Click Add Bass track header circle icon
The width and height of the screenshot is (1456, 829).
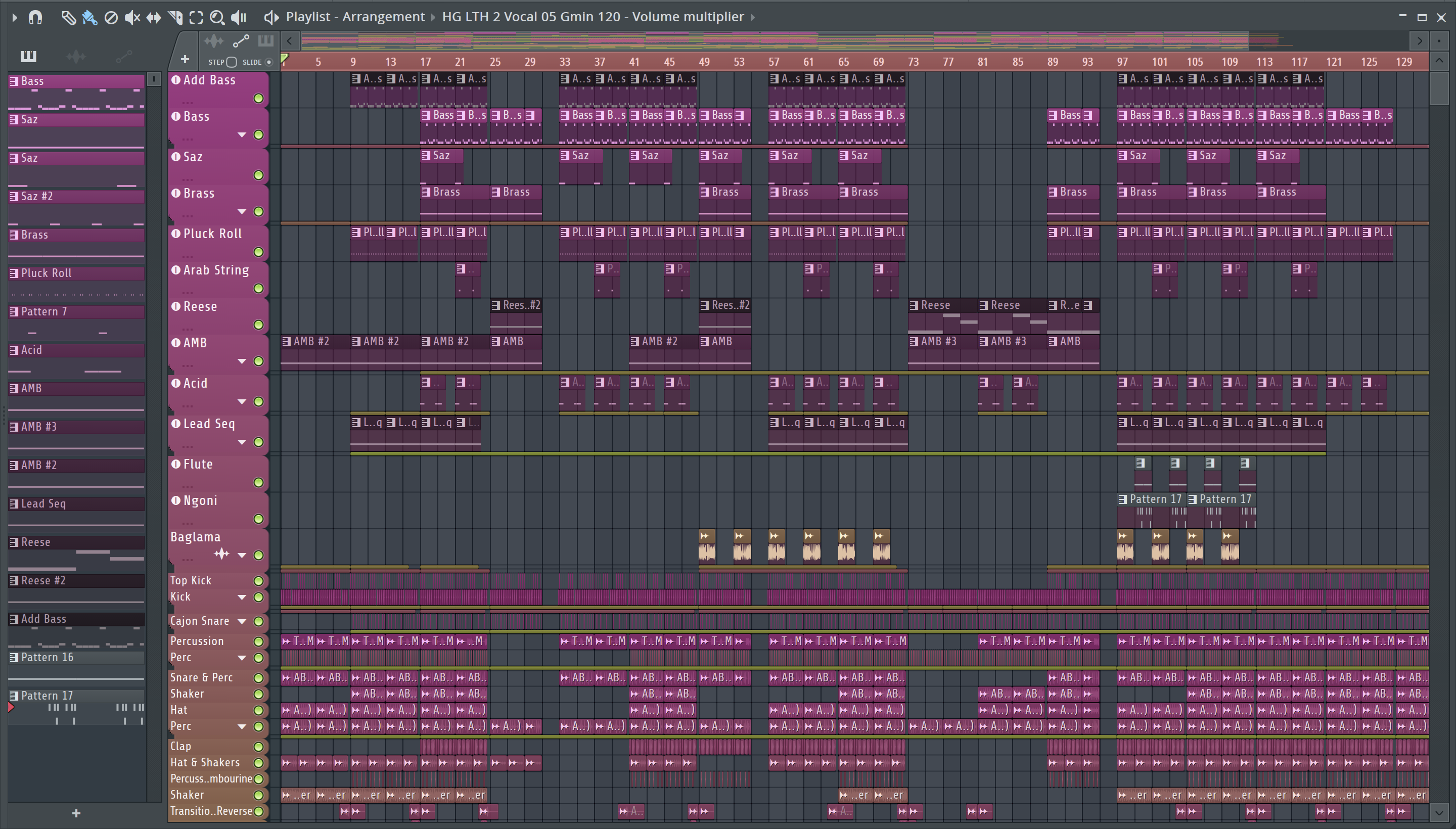point(176,80)
